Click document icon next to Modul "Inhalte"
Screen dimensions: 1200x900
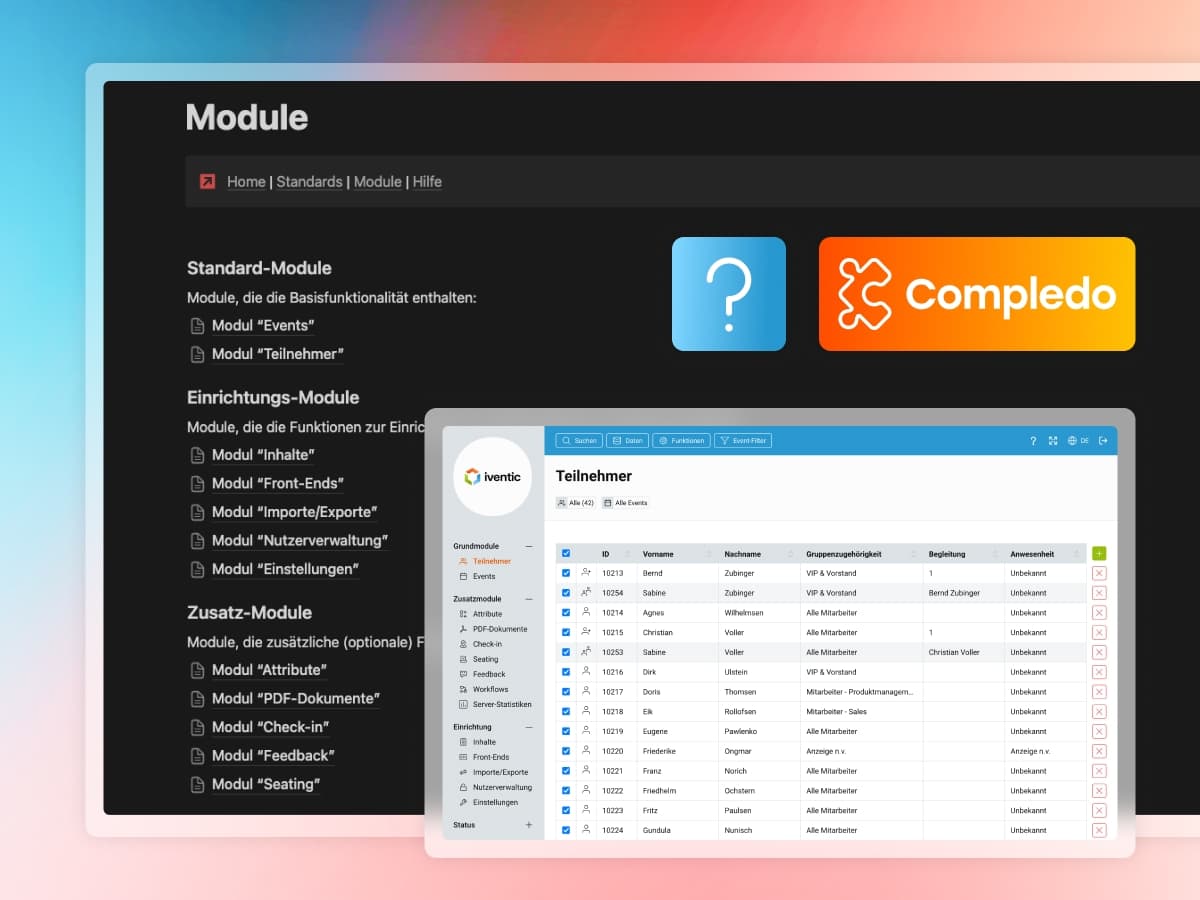click(x=197, y=455)
